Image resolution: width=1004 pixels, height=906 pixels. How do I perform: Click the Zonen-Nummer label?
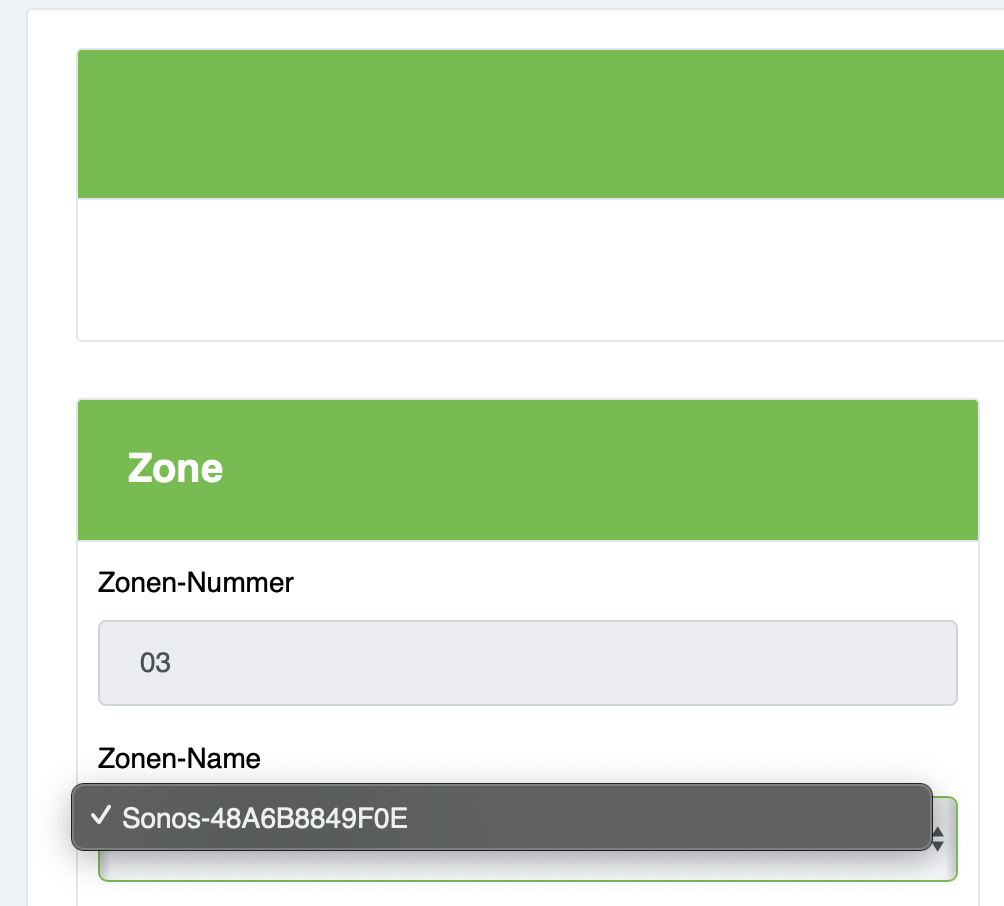pos(196,583)
